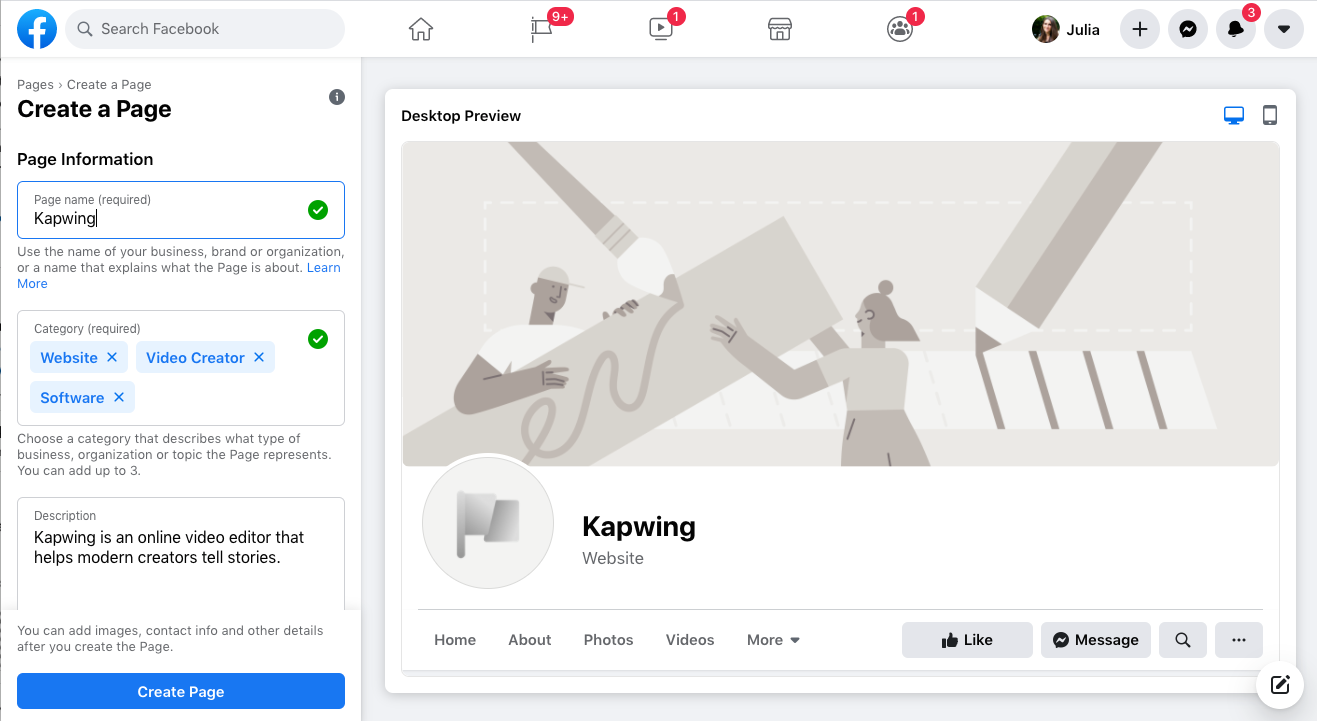Open the Watch video icon

[661, 30]
